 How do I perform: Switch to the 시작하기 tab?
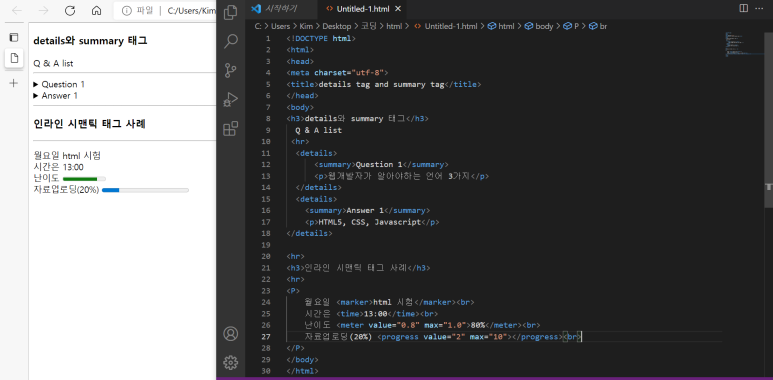[x=280, y=9]
